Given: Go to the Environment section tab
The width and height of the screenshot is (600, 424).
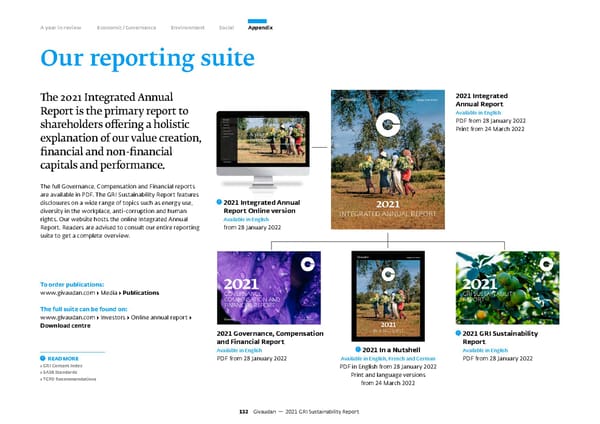Looking at the screenshot, I should (x=188, y=27).
